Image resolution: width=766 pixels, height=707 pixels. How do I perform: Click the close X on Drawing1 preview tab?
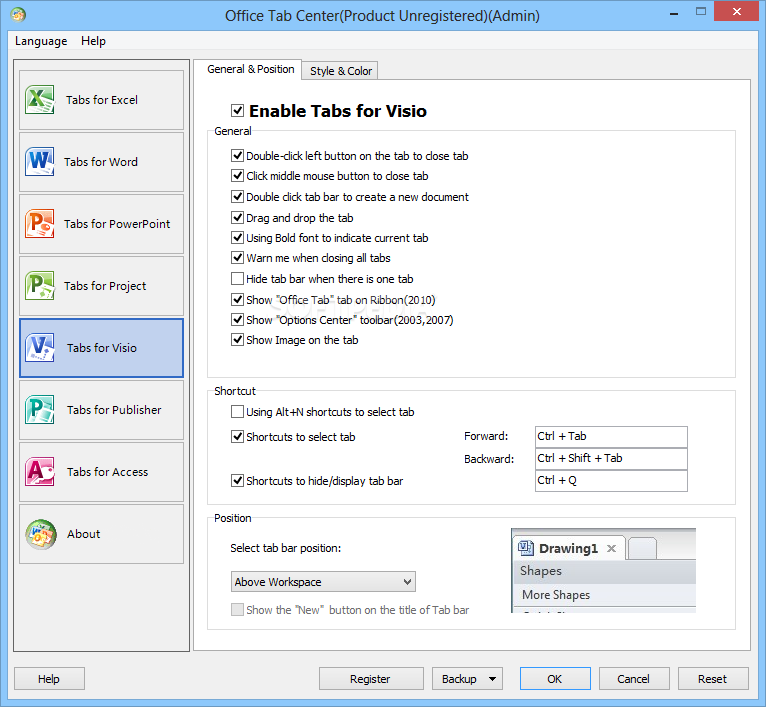(x=611, y=548)
